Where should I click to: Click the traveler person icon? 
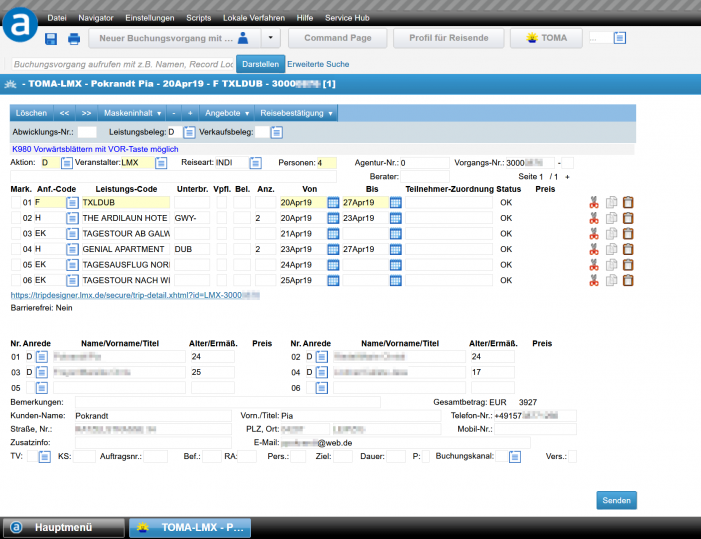click(x=243, y=38)
